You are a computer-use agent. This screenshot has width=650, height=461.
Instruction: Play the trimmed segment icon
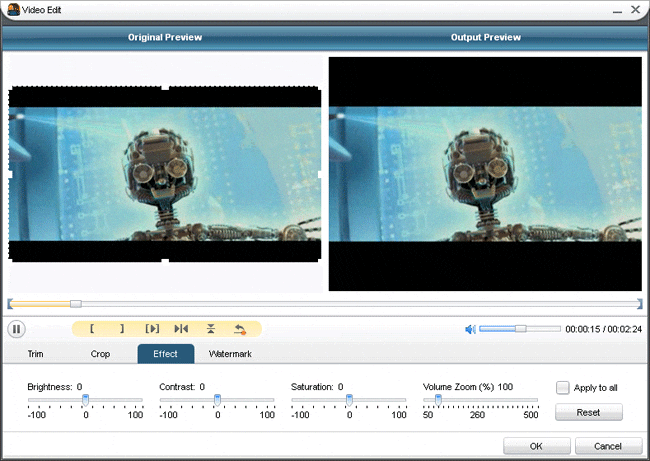pyautogui.click(x=152, y=329)
